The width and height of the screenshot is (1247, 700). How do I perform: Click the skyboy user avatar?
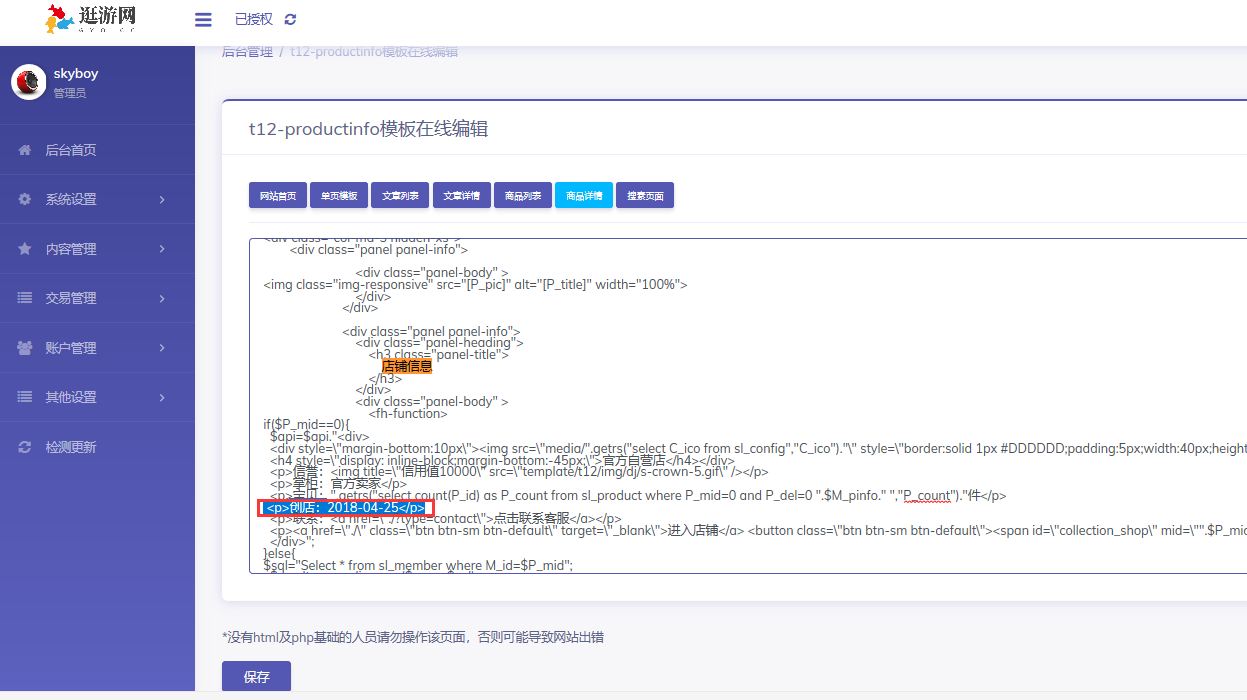point(29,82)
